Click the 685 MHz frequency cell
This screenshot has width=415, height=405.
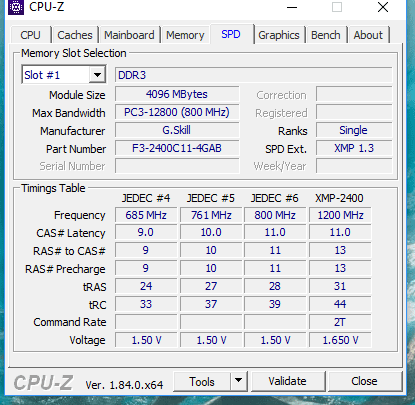pyautogui.click(x=146, y=215)
